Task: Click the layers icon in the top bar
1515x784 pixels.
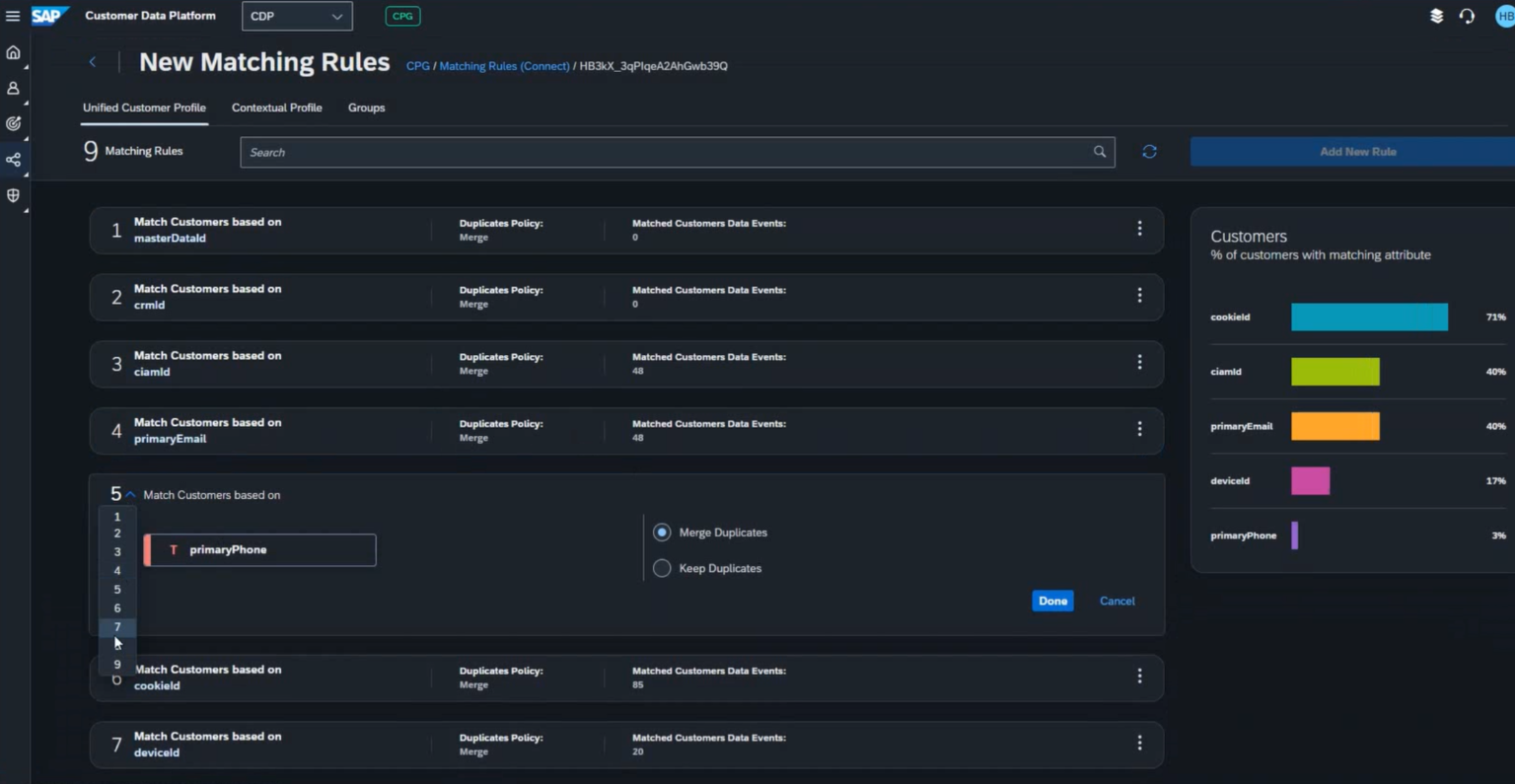Action: click(x=1437, y=16)
